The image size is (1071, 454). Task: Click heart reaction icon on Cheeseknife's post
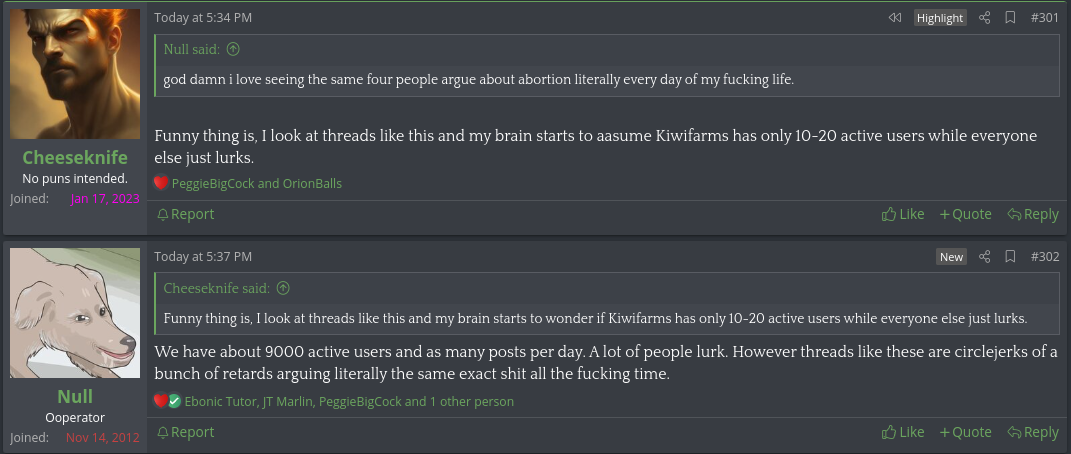point(161,183)
